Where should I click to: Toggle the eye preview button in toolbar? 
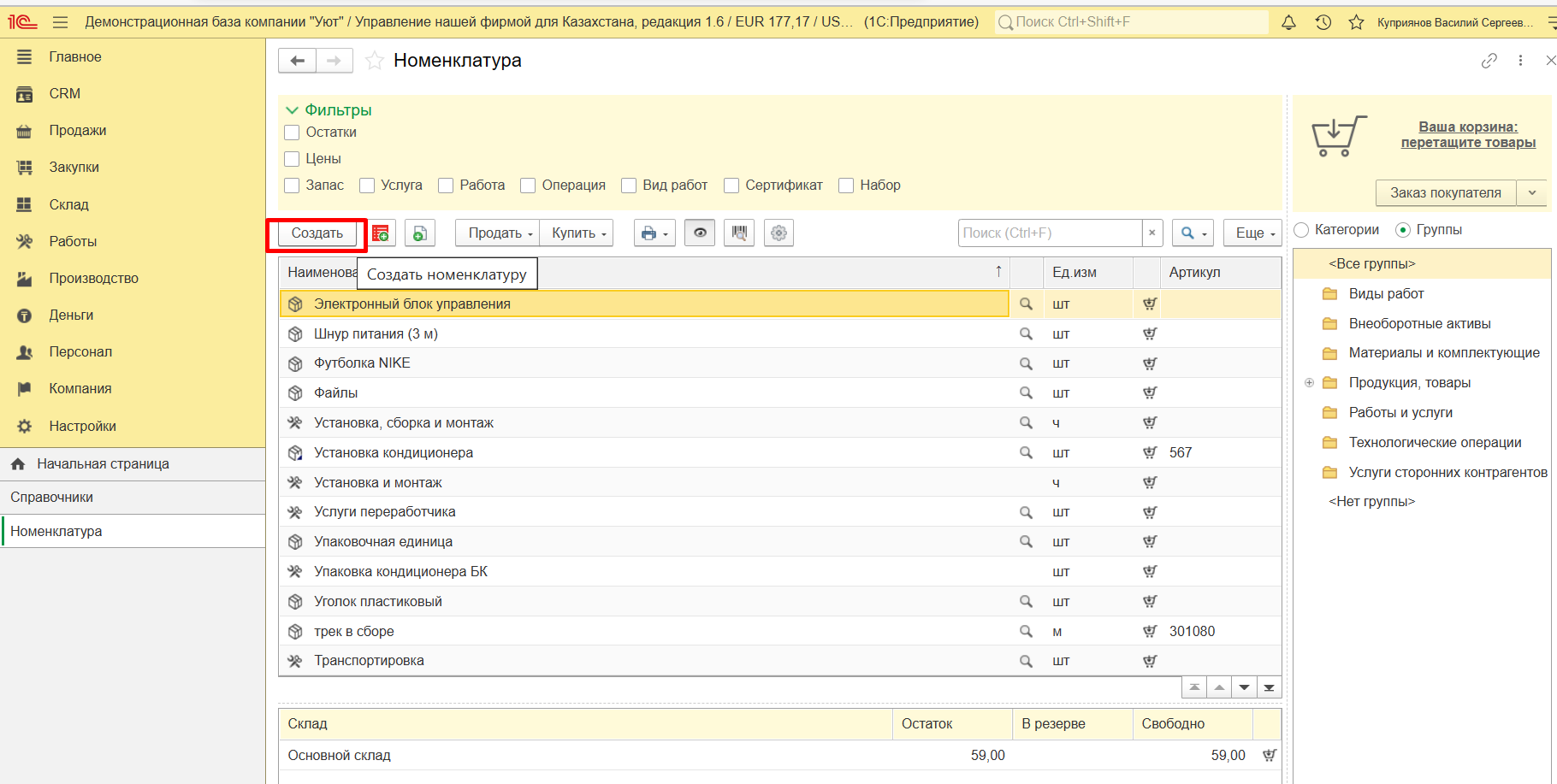[x=700, y=233]
